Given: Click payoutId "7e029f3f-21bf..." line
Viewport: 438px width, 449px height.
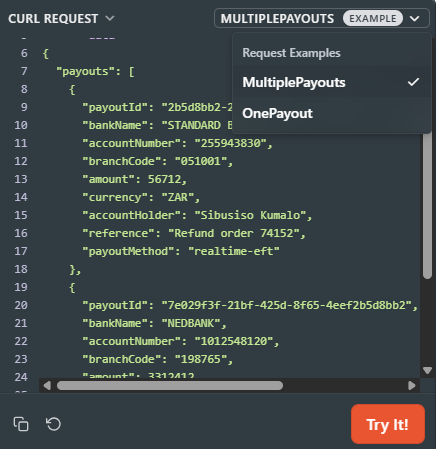Looking at the screenshot, I should point(250,305).
